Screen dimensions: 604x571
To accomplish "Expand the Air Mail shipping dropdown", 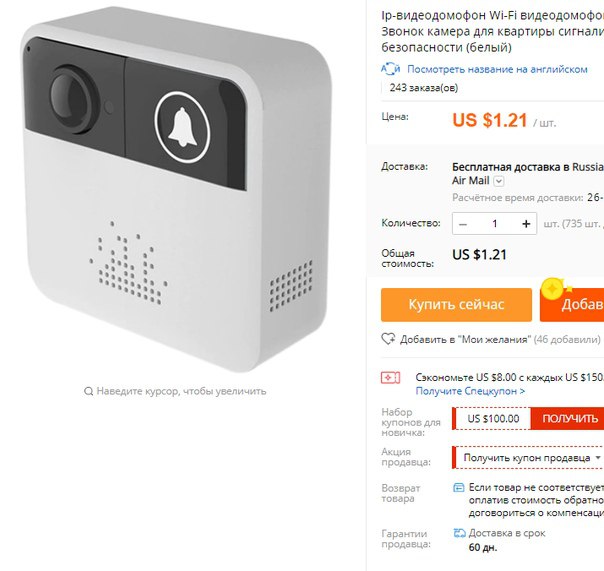I will point(498,181).
